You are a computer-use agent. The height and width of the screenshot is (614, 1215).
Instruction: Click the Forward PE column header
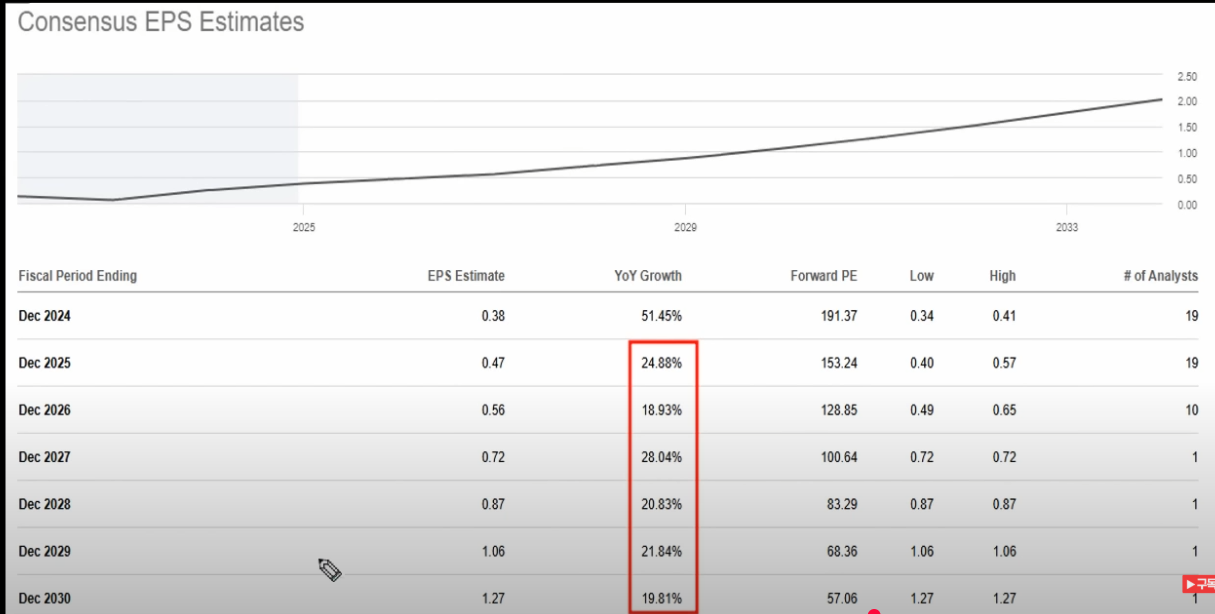pyautogui.click(x=823, y=276)
